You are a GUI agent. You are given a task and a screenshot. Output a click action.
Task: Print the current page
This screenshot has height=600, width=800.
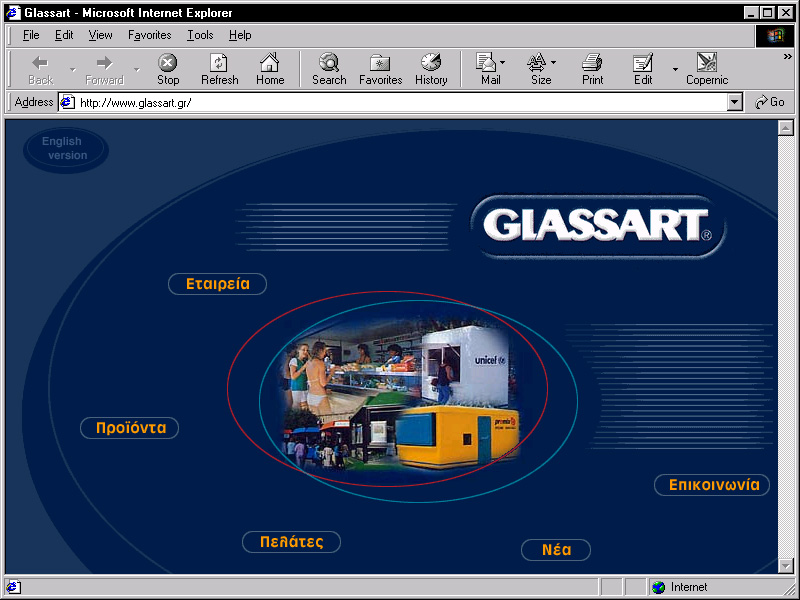(592, 69)
